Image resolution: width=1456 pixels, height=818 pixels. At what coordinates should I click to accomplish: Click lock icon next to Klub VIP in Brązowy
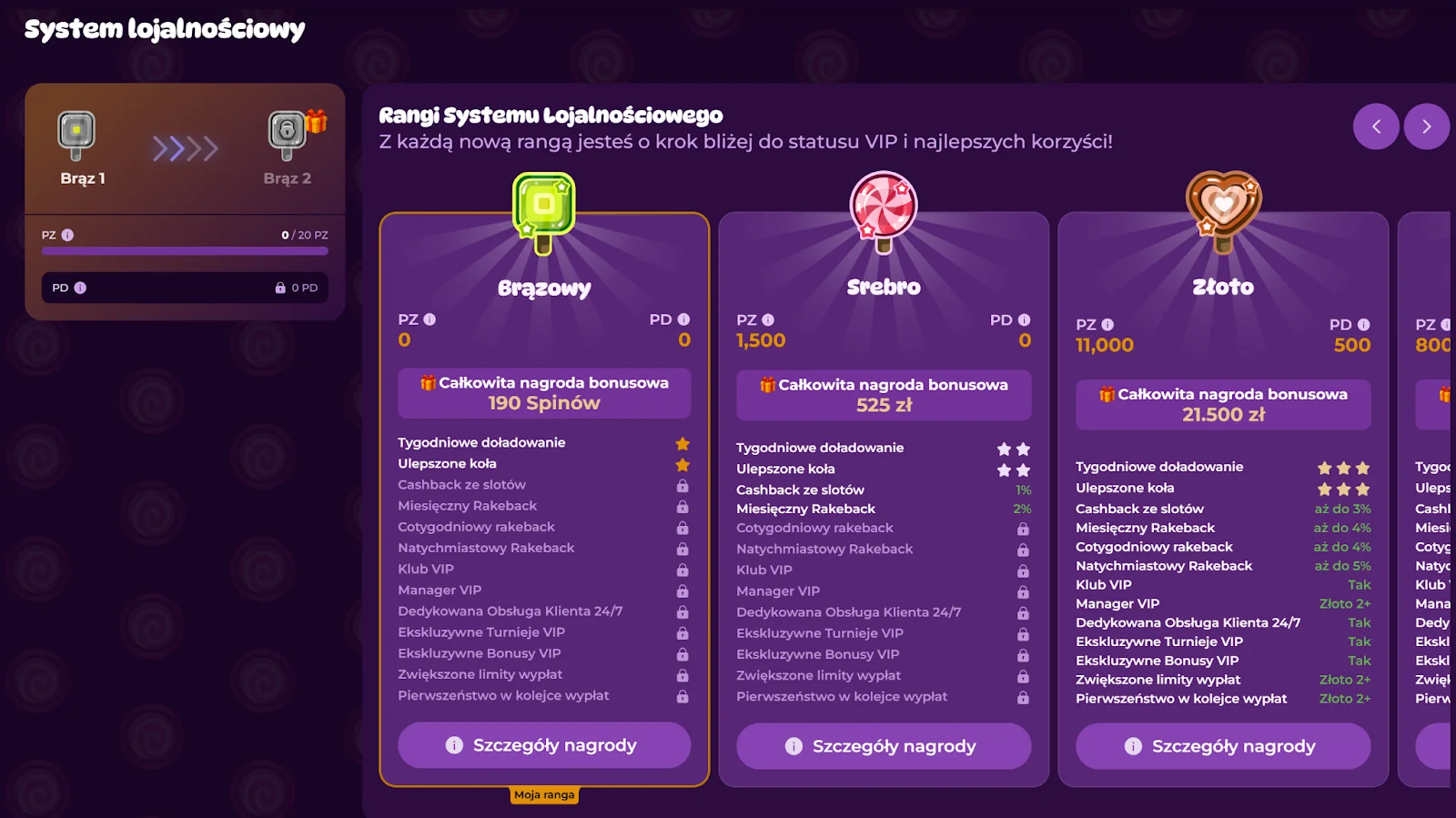(682, 570)
